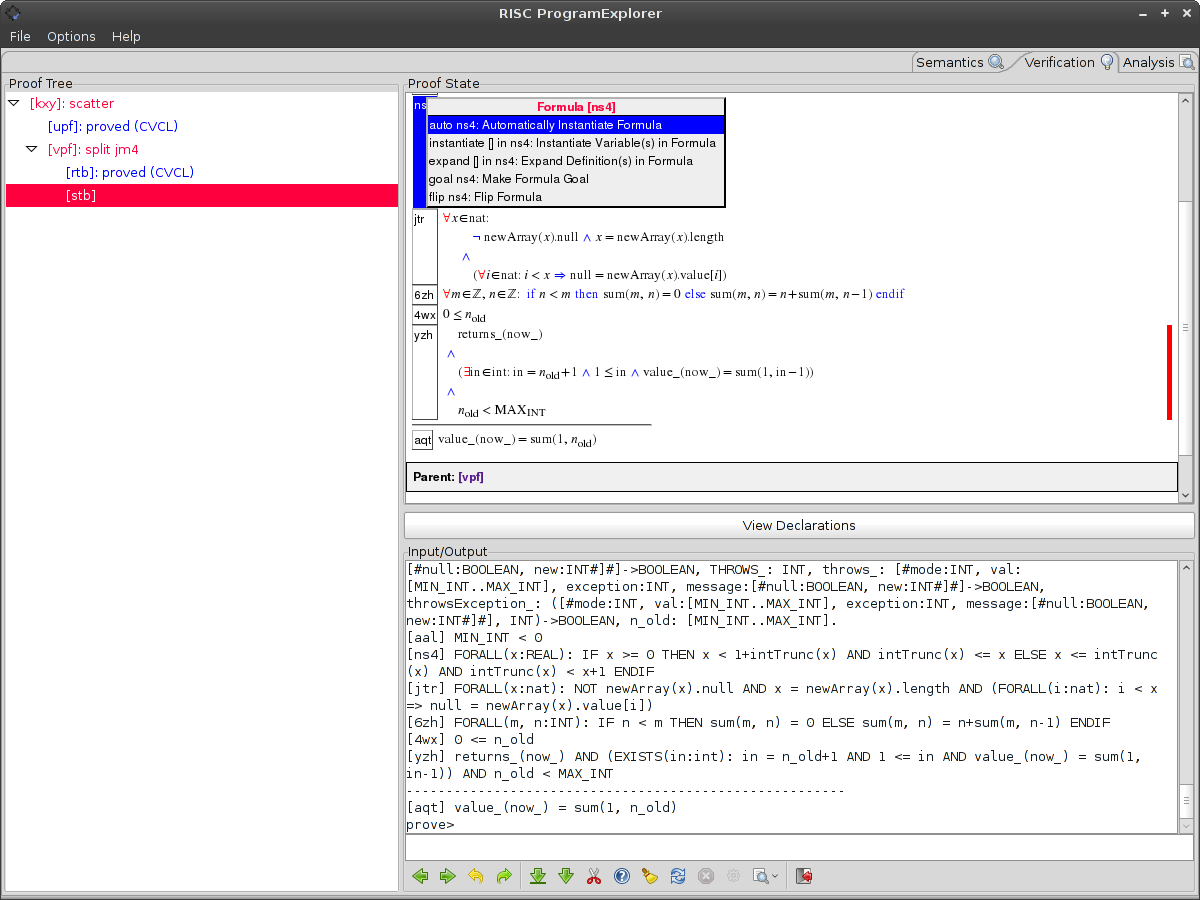Click the Proof State scrollbar down arrow
The width and height of the screenshot is (1200, 900).
point(1186,495)
